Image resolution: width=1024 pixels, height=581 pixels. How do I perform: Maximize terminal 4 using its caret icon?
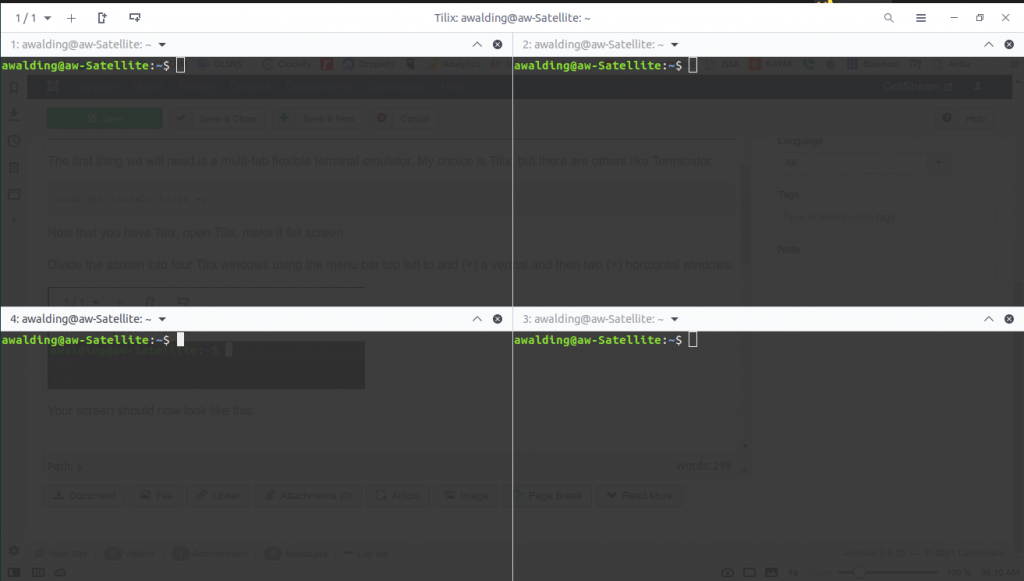point(477,319)
